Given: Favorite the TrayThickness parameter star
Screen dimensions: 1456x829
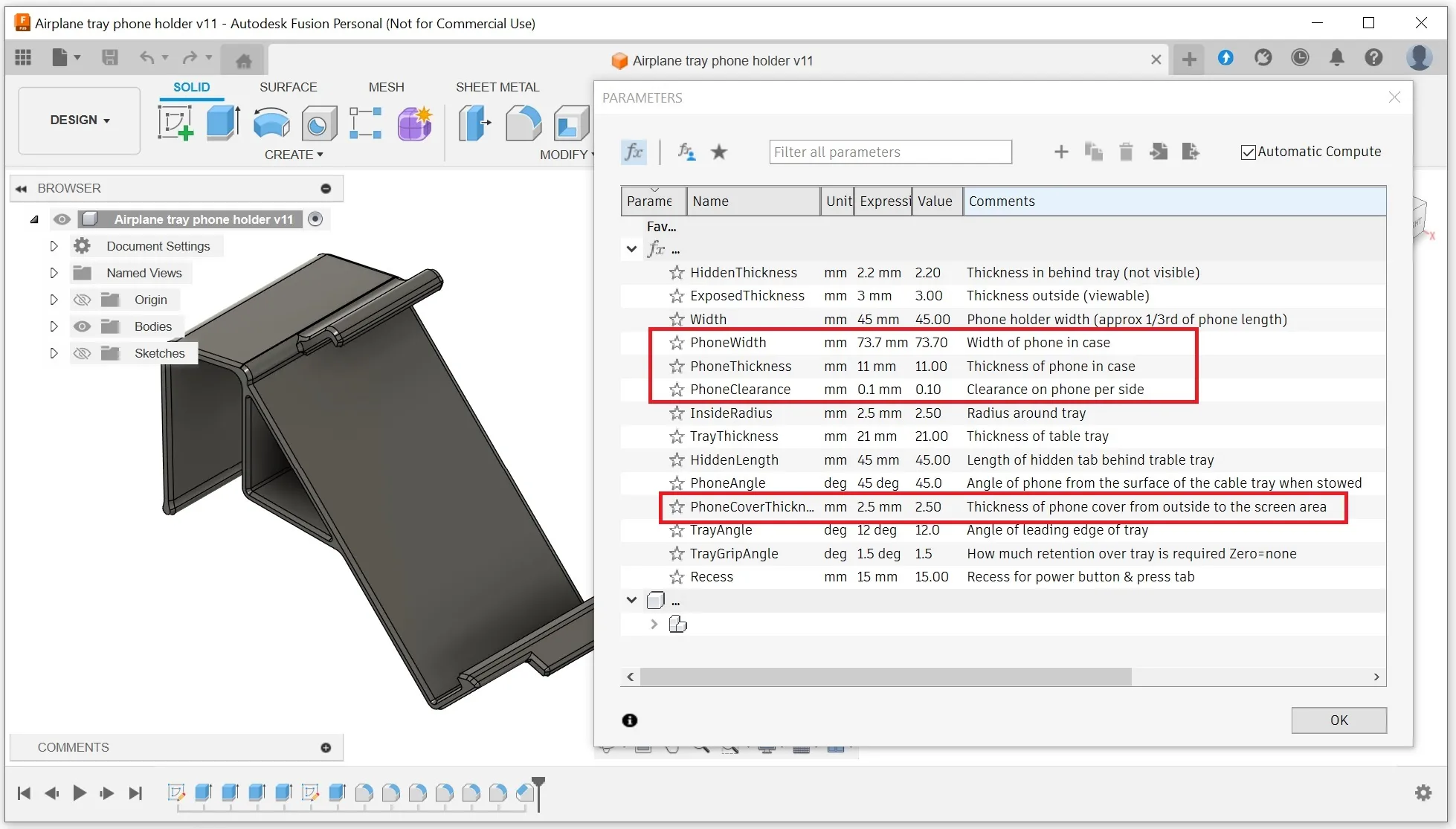Looking at the screenshot, I should coord(676,436).
